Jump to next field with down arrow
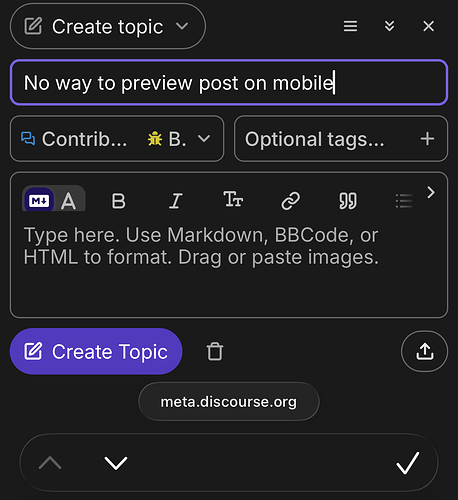 [116, 463]
